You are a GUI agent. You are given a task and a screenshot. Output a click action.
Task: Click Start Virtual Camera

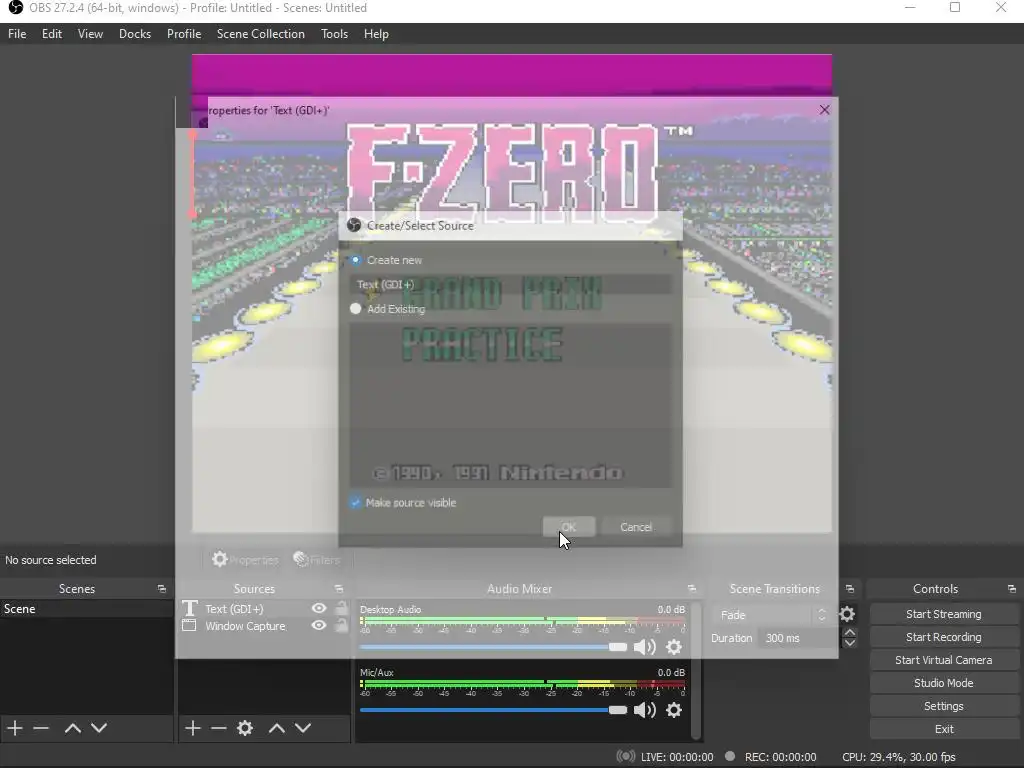943,660
